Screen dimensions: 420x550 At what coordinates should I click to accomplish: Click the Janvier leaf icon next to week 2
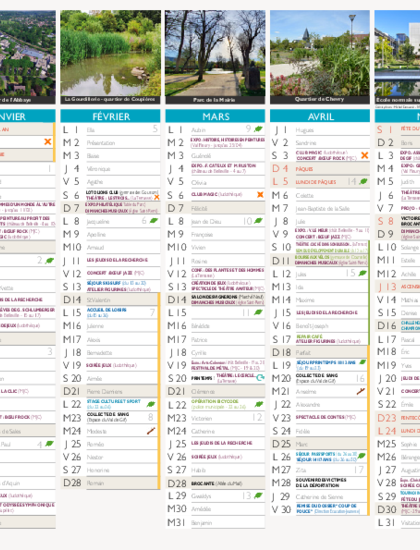(50, 260)
